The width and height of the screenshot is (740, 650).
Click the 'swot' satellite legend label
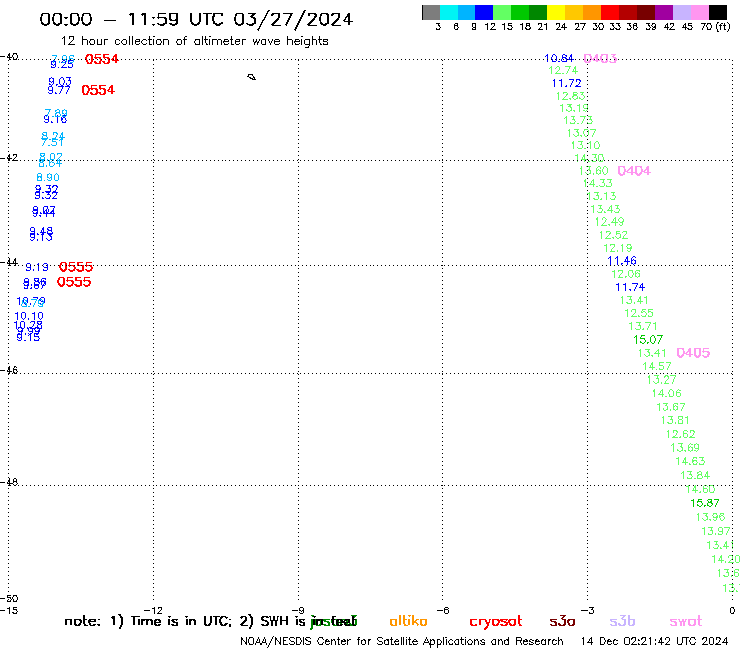tap(686, 622)
